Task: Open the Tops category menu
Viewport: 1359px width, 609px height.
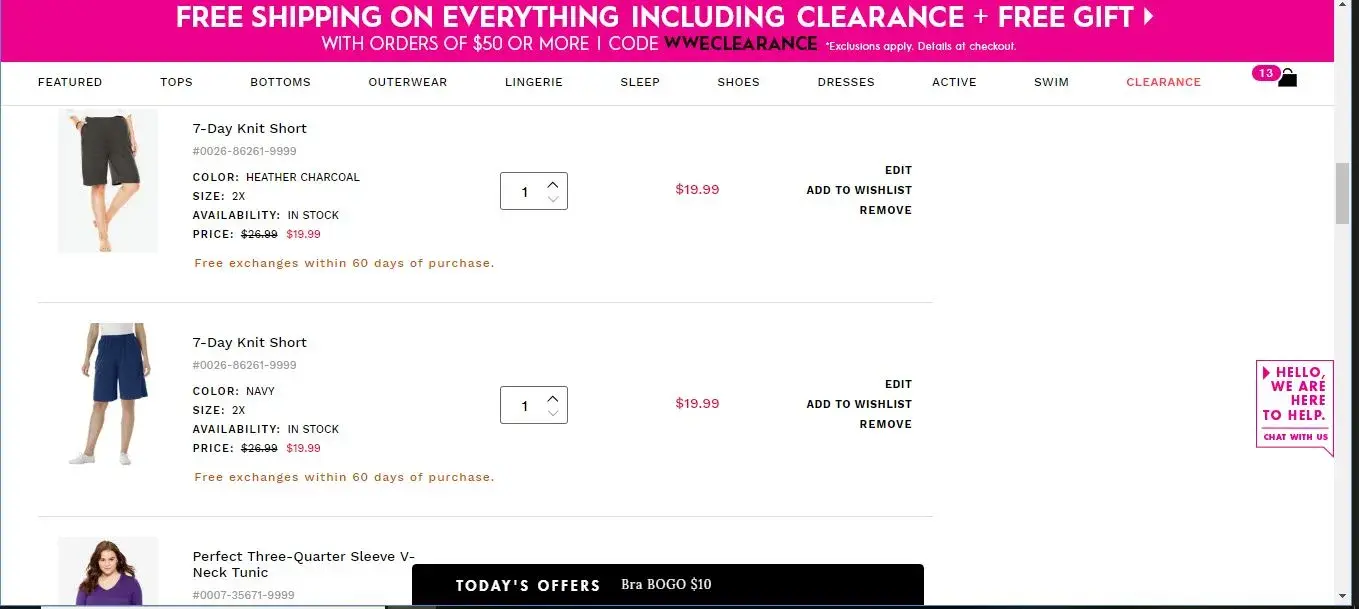Action: click(x=176, y=82)
